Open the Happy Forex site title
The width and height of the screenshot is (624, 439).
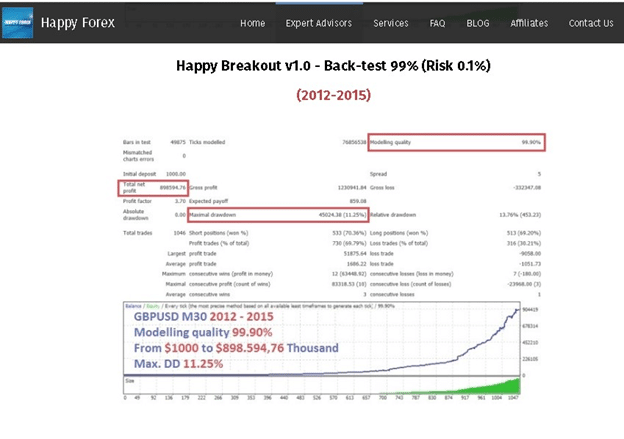click(x=78, y=23)
